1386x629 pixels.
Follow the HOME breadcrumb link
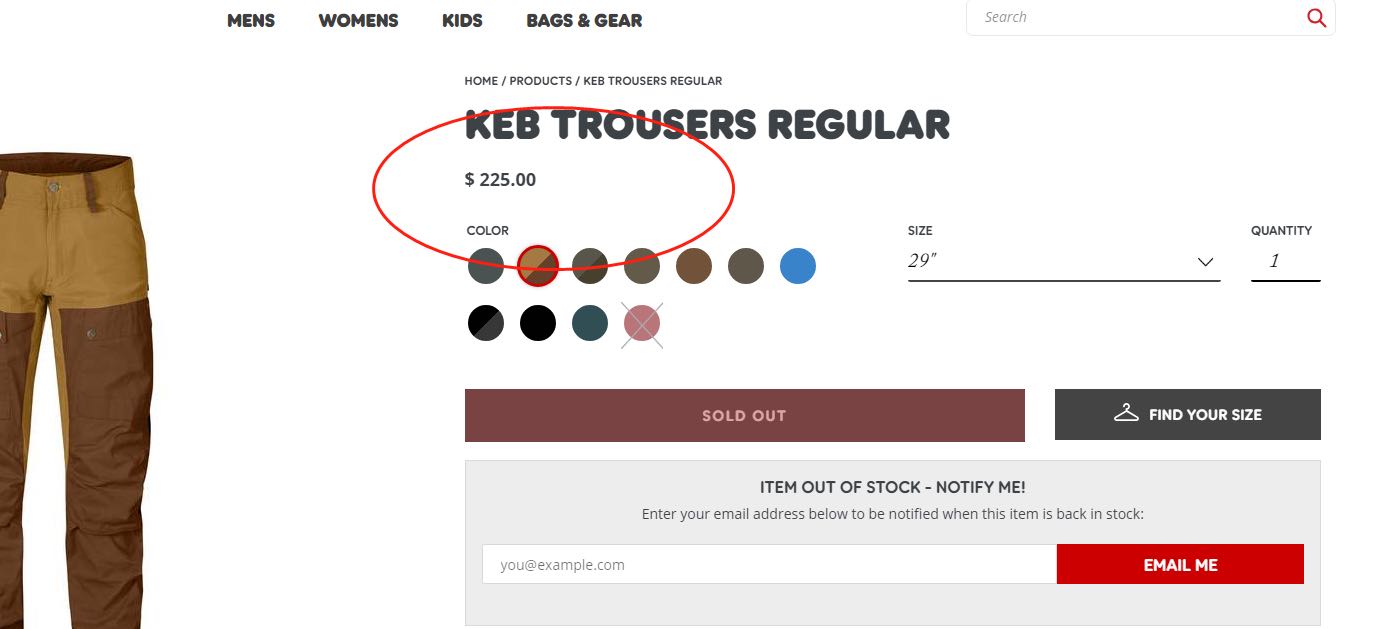point(481,81)
